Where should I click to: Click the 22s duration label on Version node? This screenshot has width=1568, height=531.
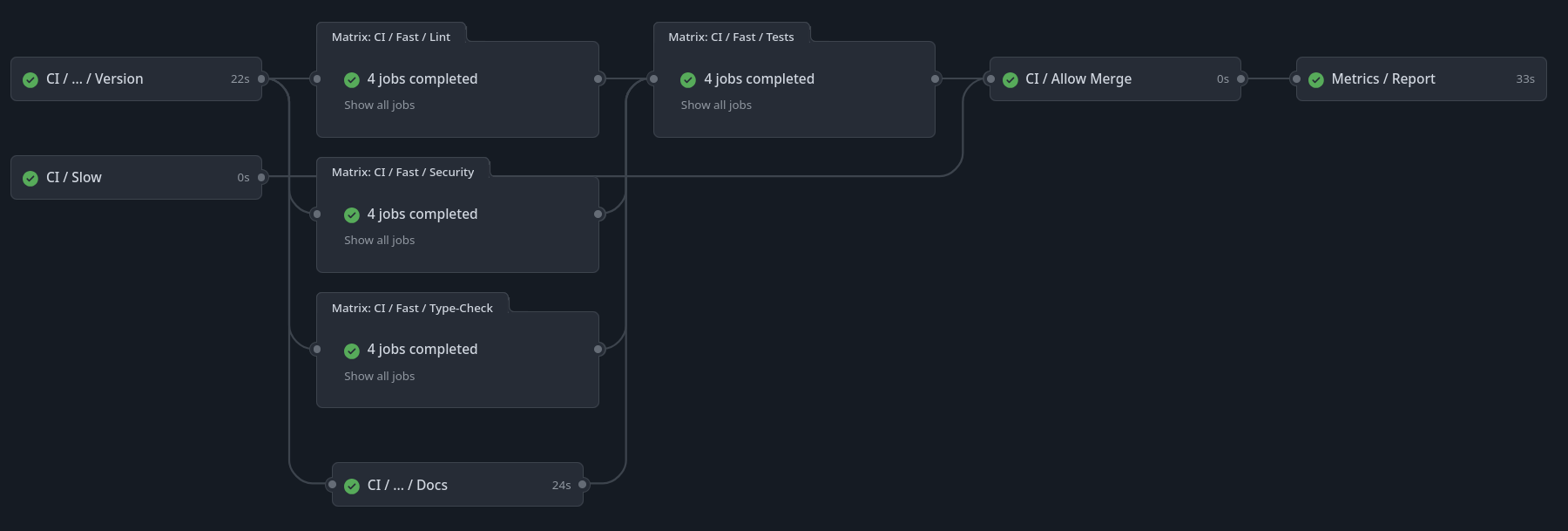239,78
